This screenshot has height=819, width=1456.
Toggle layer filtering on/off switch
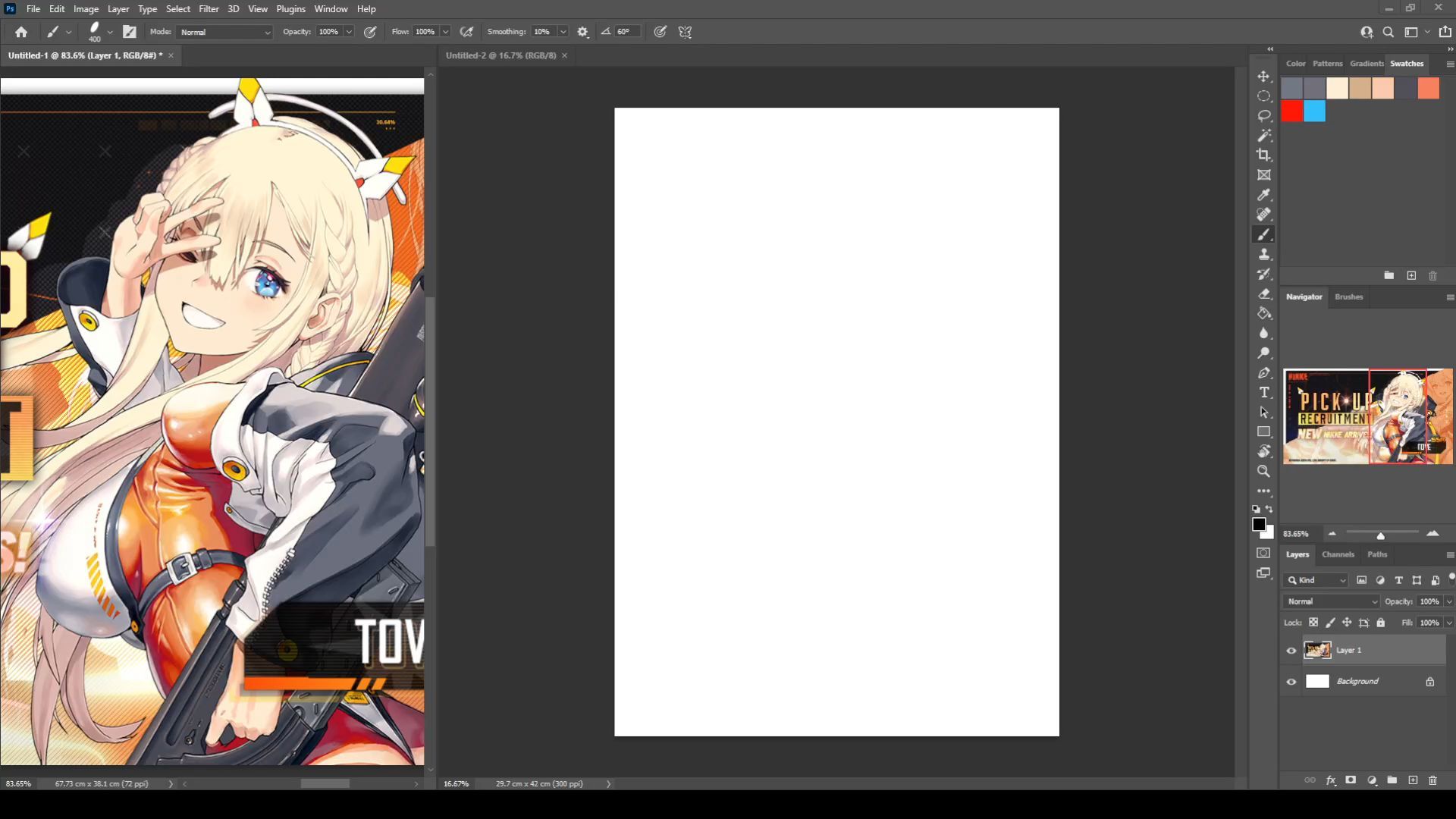1451,578
